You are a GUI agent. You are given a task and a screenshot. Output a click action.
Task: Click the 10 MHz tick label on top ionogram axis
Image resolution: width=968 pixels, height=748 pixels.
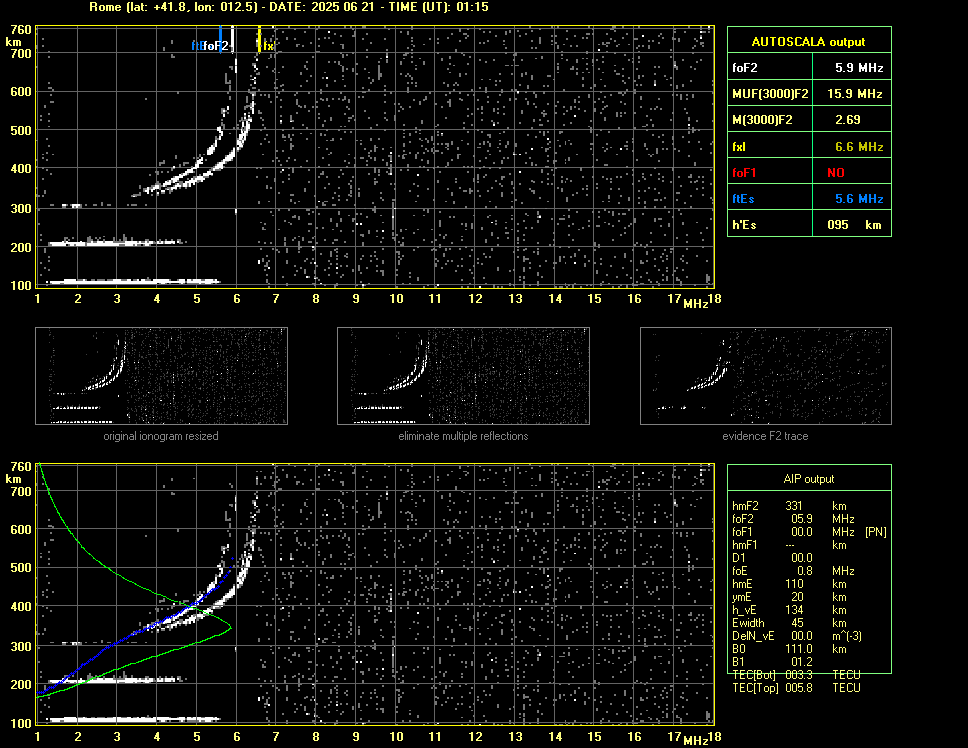click(x=396, y=299)
